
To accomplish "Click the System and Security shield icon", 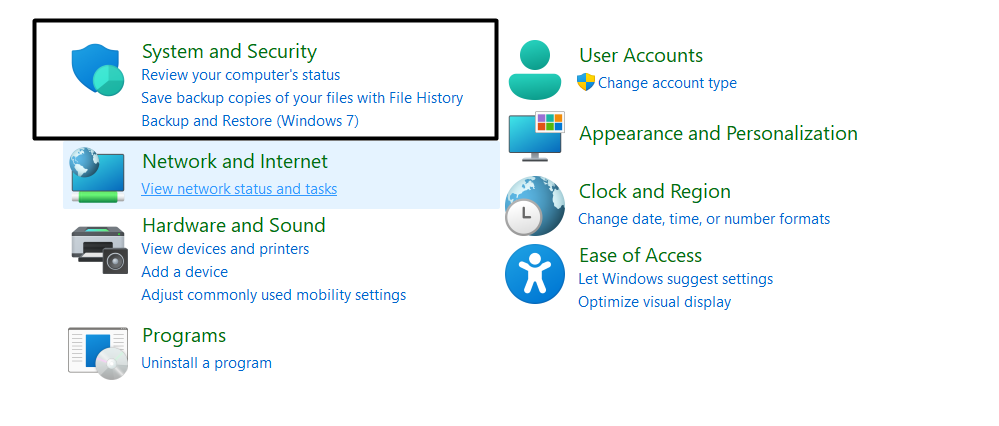I will click(x=97, y=68).
